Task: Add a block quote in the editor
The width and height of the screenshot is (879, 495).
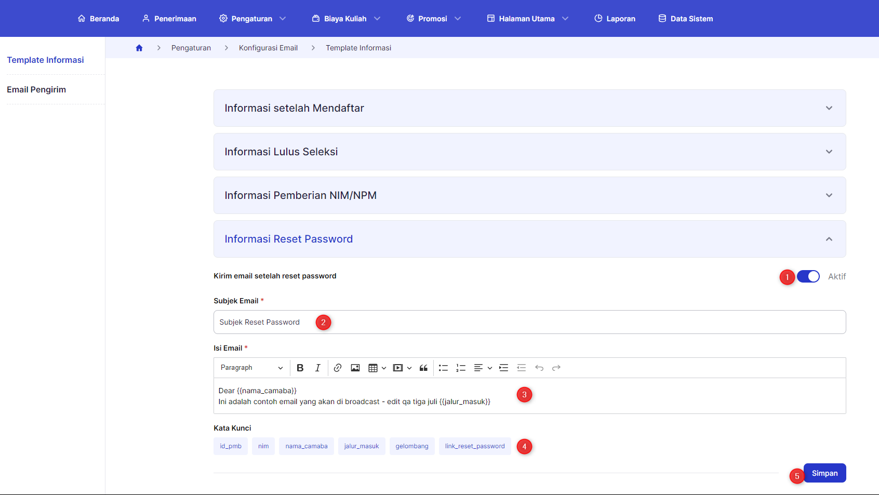Action: tap(424, 368)
